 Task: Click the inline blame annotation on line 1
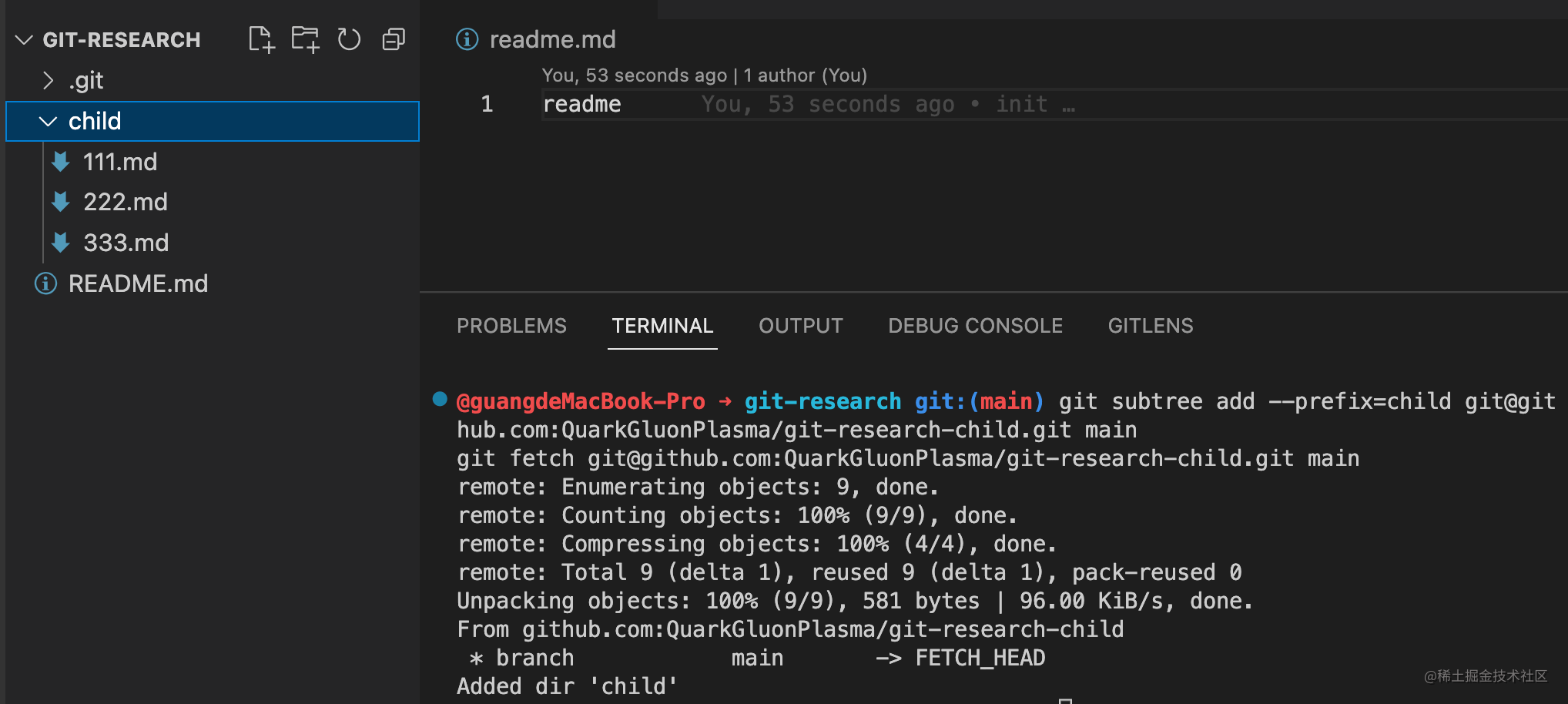pos(884,103)
